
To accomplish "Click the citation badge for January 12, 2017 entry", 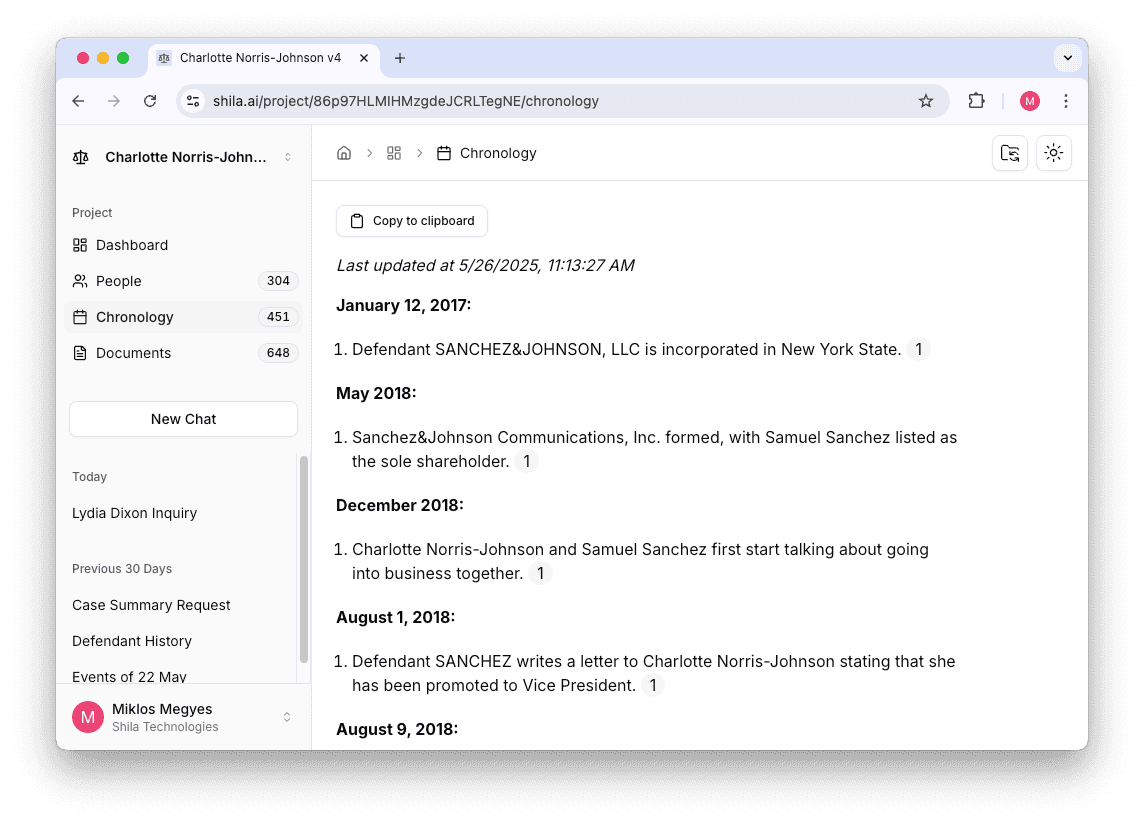I will 918,349.
